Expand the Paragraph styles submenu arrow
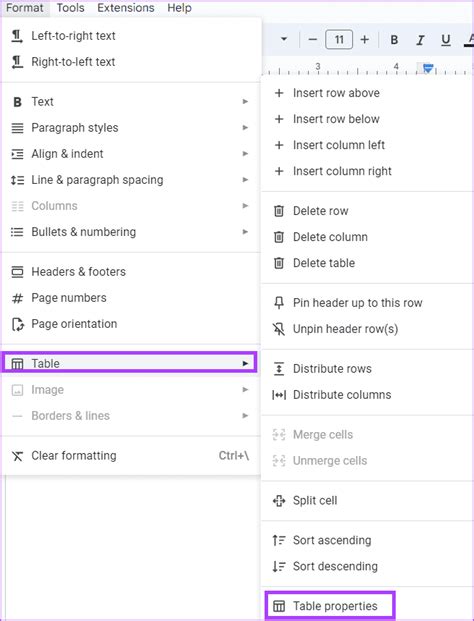Image resolution: width=474 pixels, height=621 pixels. tap(245, 128)
